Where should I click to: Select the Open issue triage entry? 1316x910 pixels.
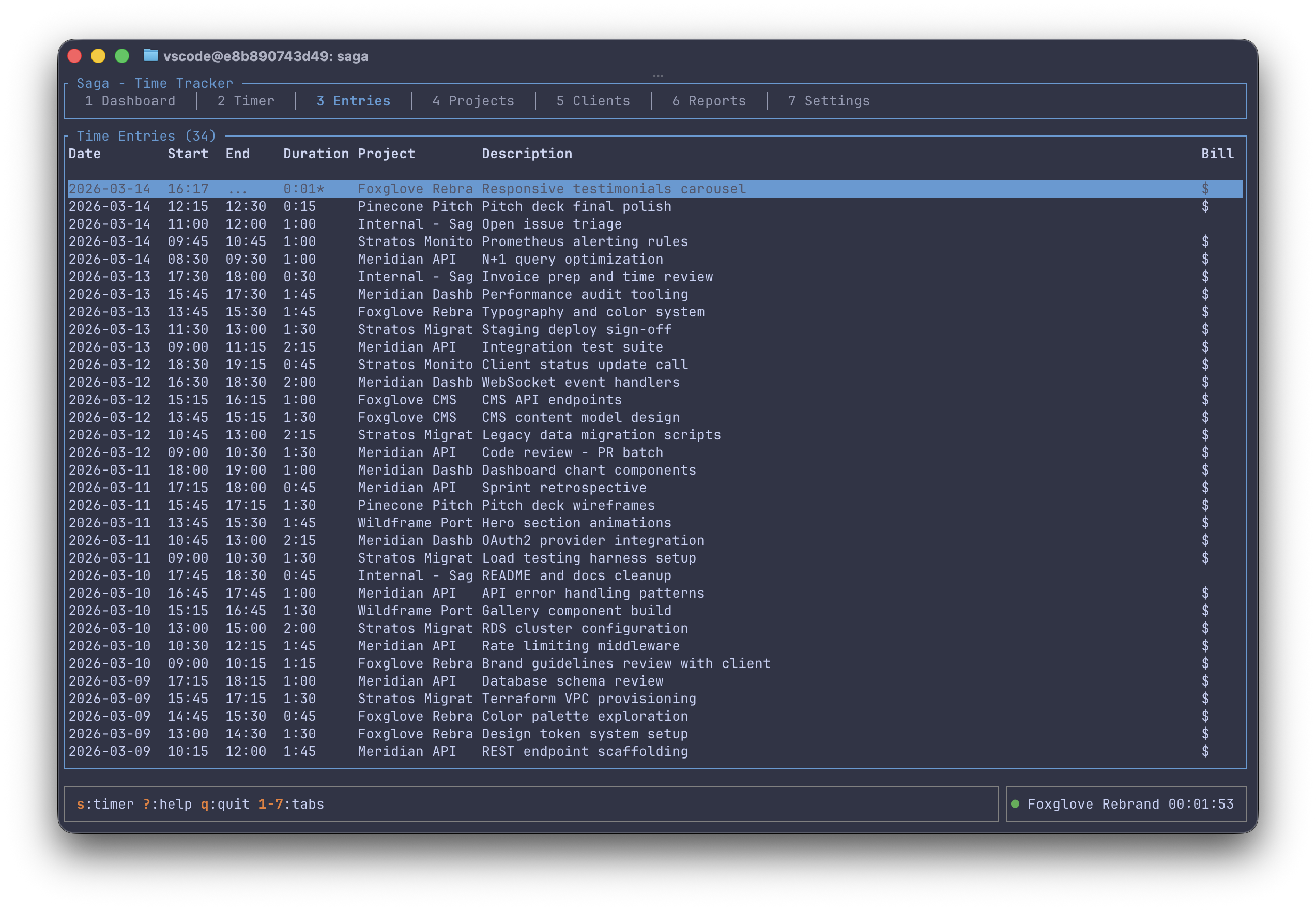(x=551, y=224)
